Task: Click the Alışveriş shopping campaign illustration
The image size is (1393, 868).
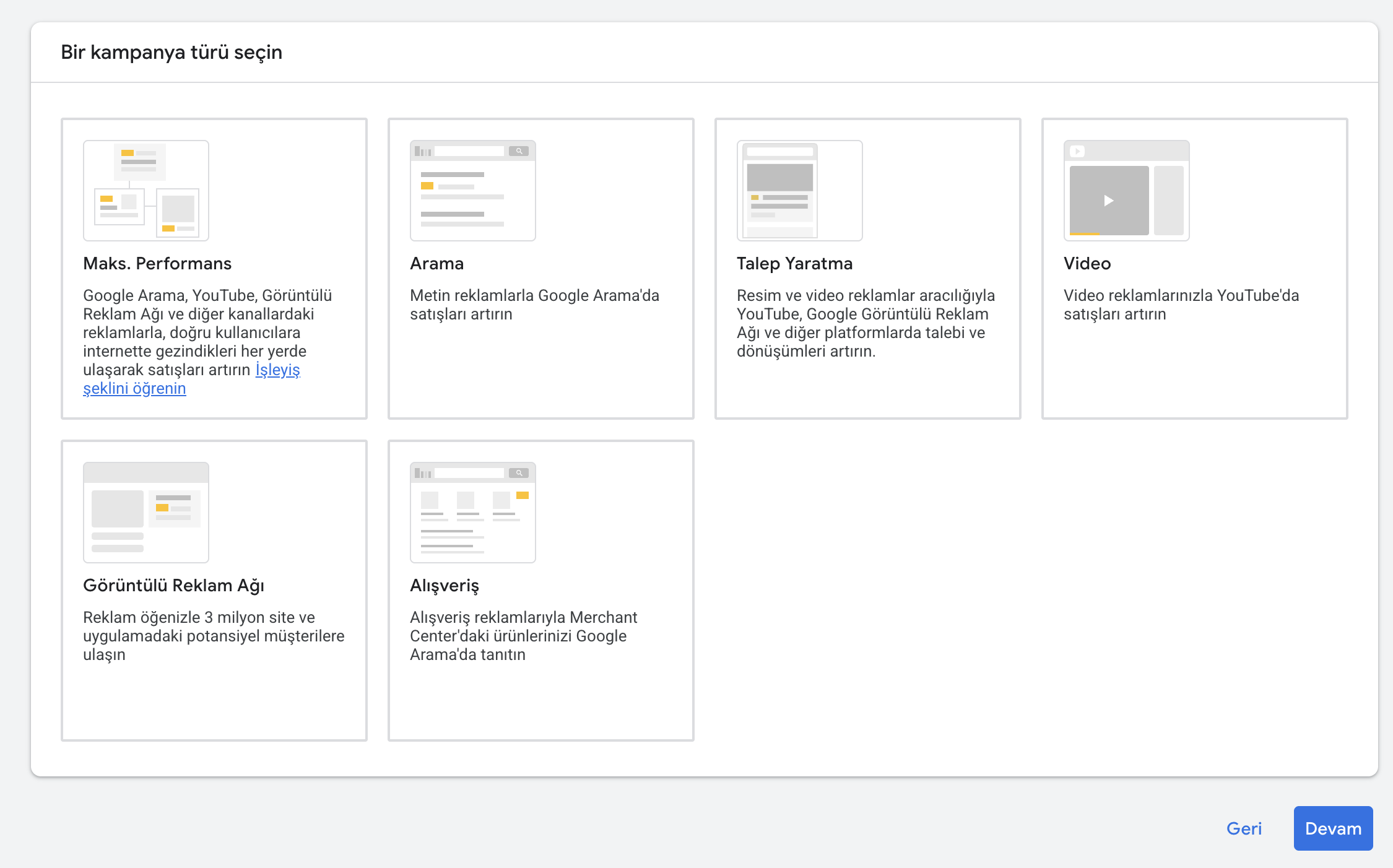Action: (x=473, y=513)
